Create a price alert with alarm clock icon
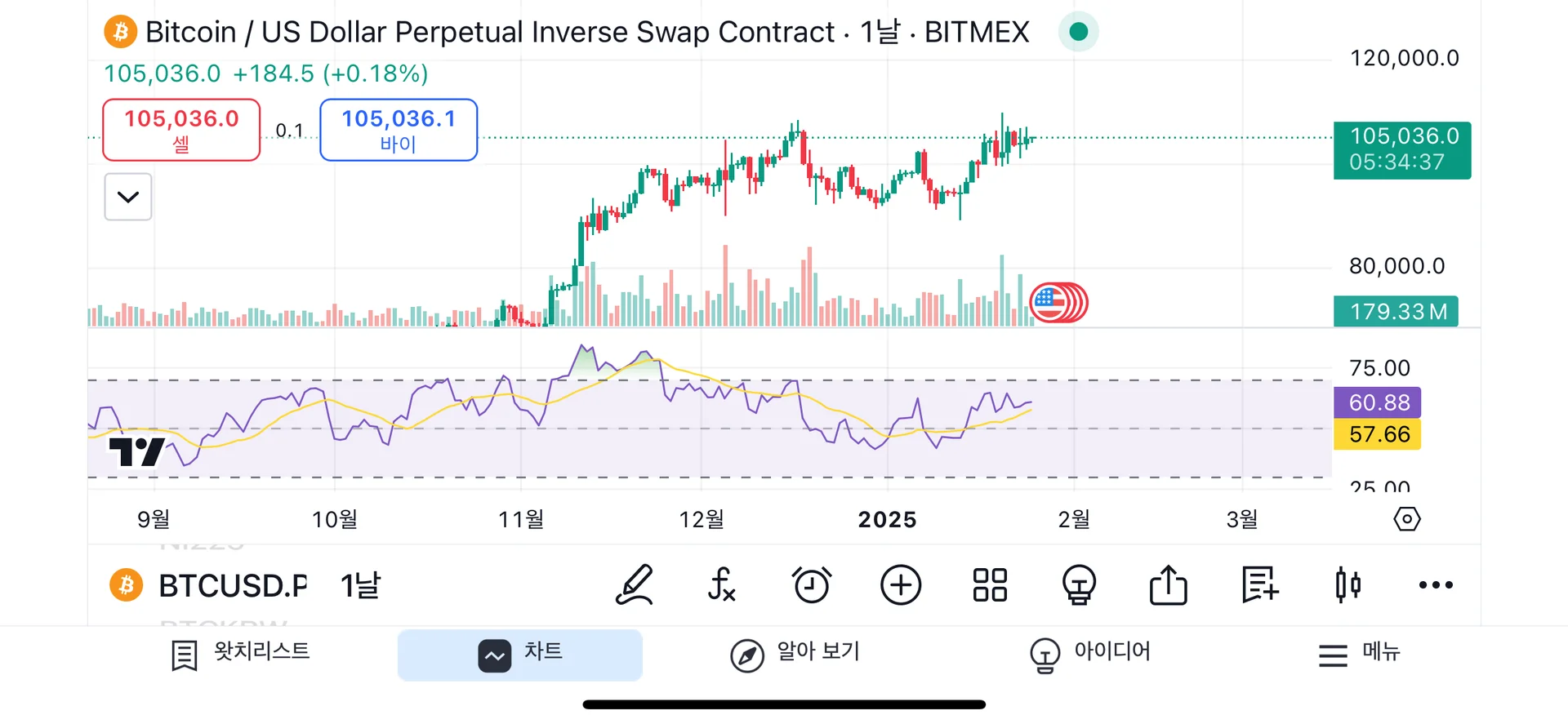 [x=812, y=585]
